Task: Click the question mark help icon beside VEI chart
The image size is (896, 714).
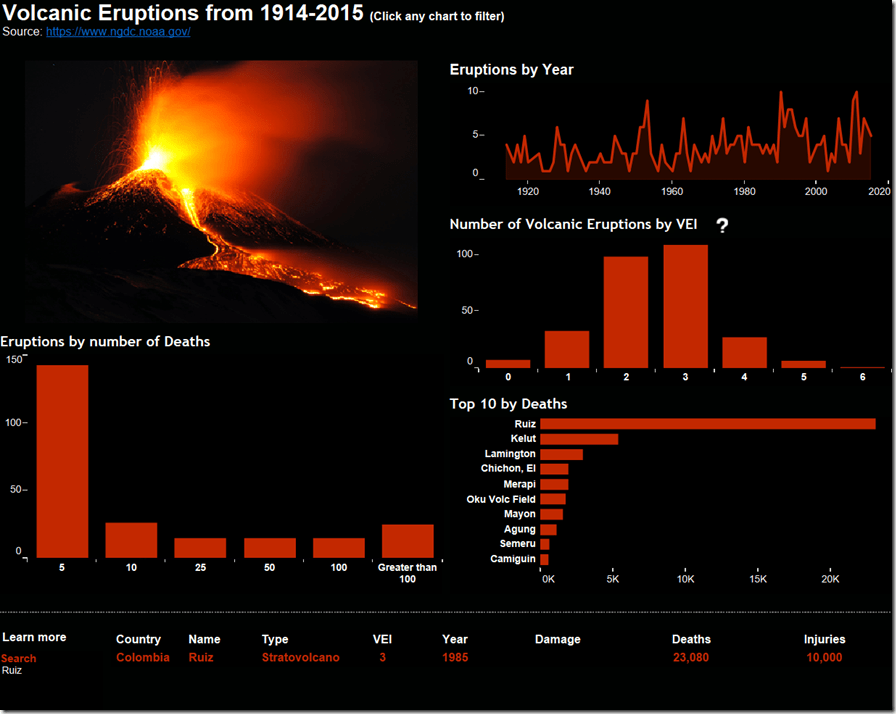Action: (x=722, y=225)
